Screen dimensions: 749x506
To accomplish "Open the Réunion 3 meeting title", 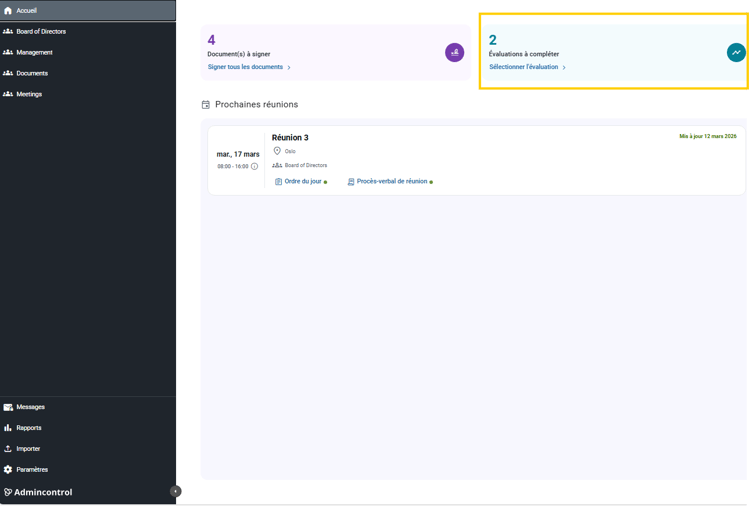I will 290,138.
